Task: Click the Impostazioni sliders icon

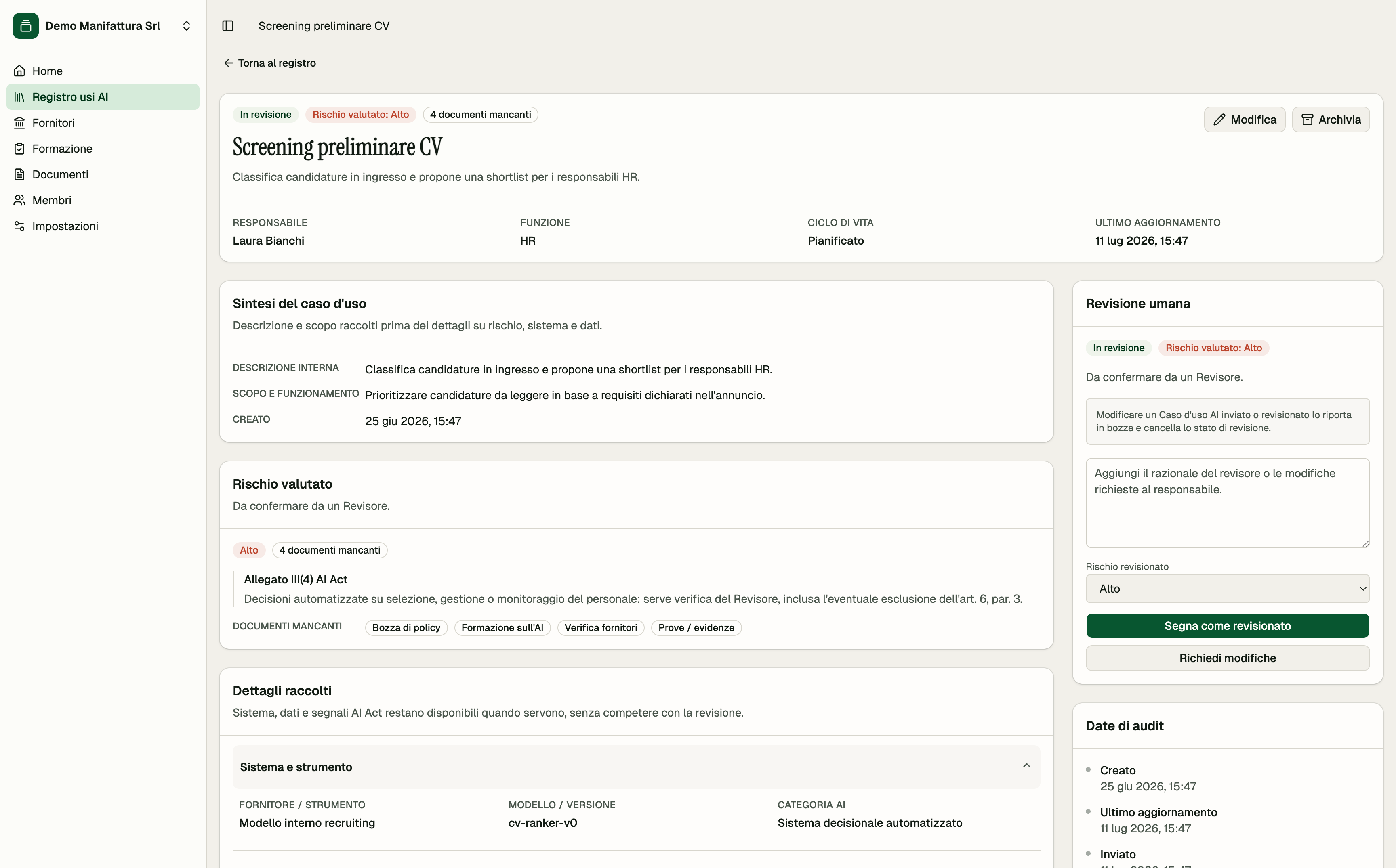Action: coord(19,226)
